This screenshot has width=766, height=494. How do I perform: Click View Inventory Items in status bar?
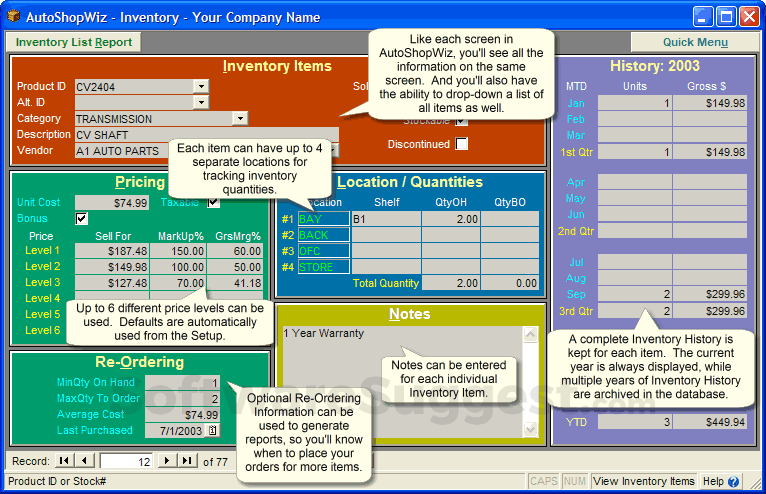(x=644, y=481)
